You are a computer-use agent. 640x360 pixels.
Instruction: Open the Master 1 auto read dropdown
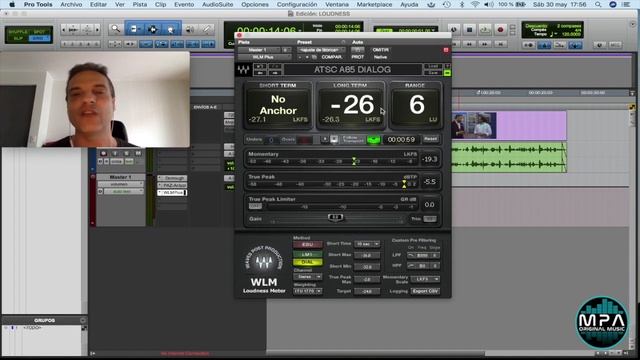coord(124,191)
